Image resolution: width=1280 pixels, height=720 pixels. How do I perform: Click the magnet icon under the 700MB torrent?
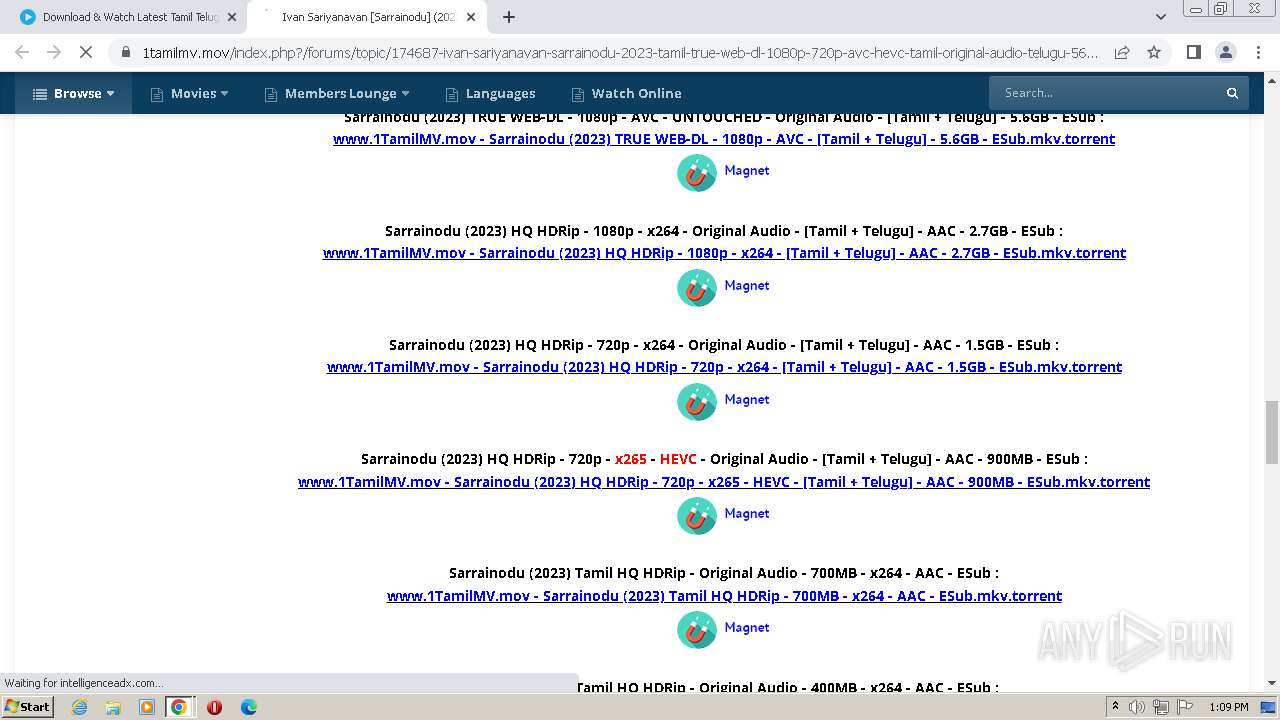(x=697, y=630)
